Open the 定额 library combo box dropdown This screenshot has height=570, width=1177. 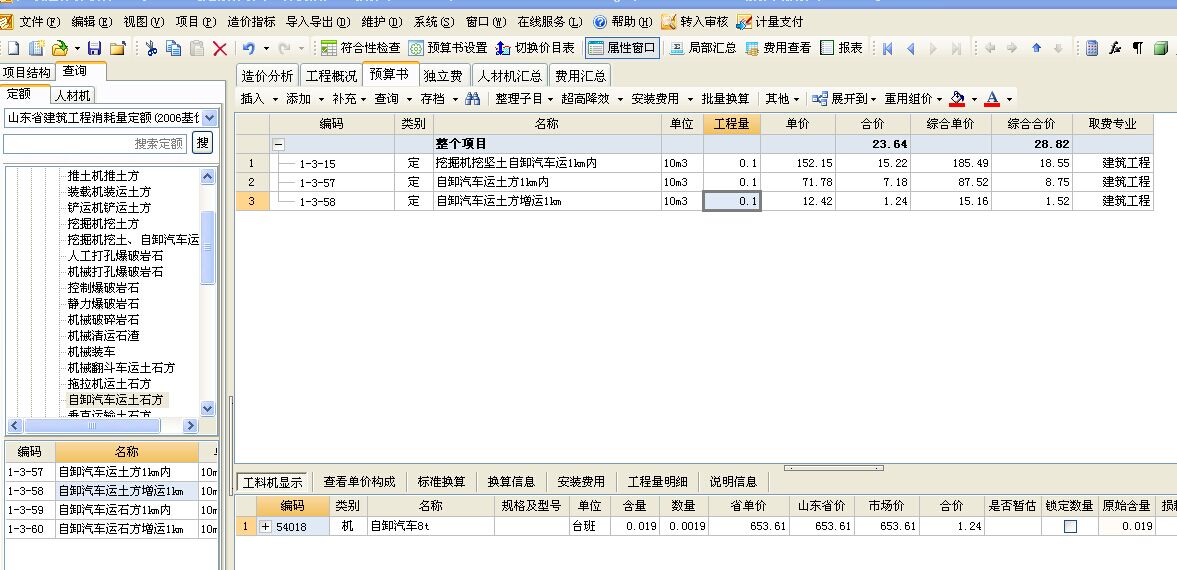coord(209,118)
